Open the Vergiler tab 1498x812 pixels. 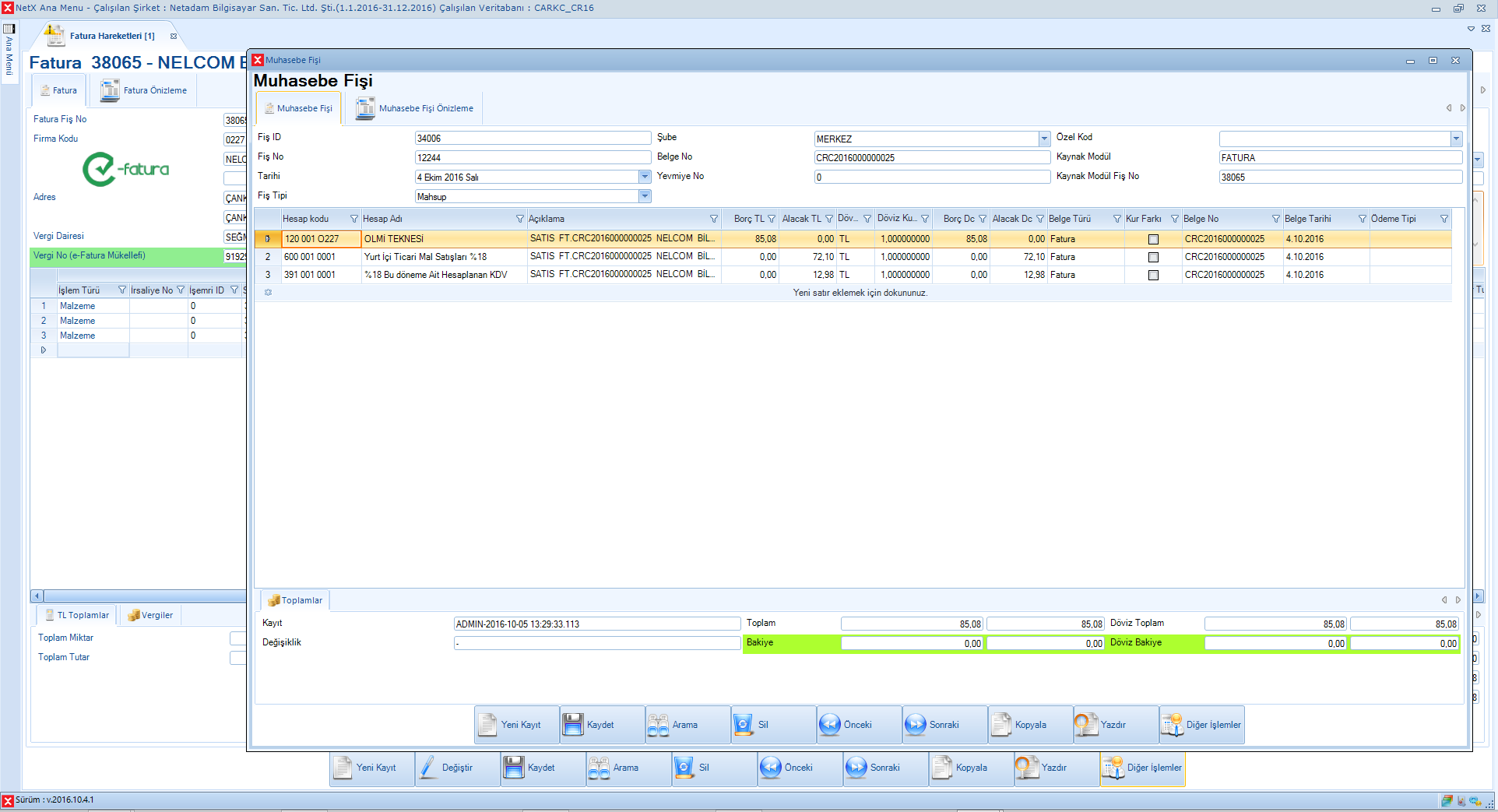pyautogui.click(x=151, y=615)
